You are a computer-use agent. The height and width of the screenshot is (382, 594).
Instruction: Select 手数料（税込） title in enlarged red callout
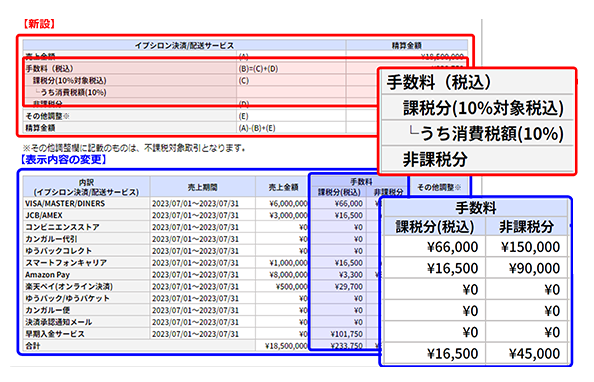pyautogui.click(x=439, y=82)
